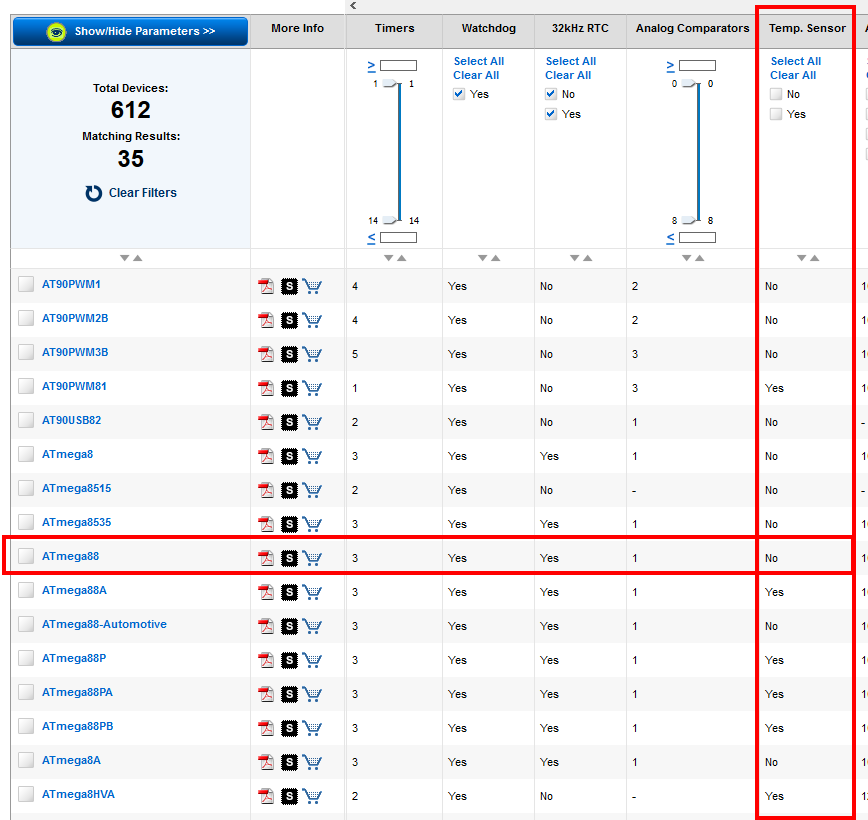The height and width of the screenshot is (820, 868).
Task: Check the Temp. Sensor Yes filter
Action: (776, 114)
